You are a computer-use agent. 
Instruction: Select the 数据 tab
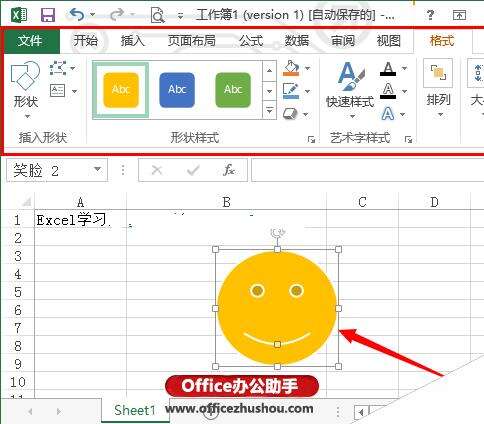(x=297, y=41)
